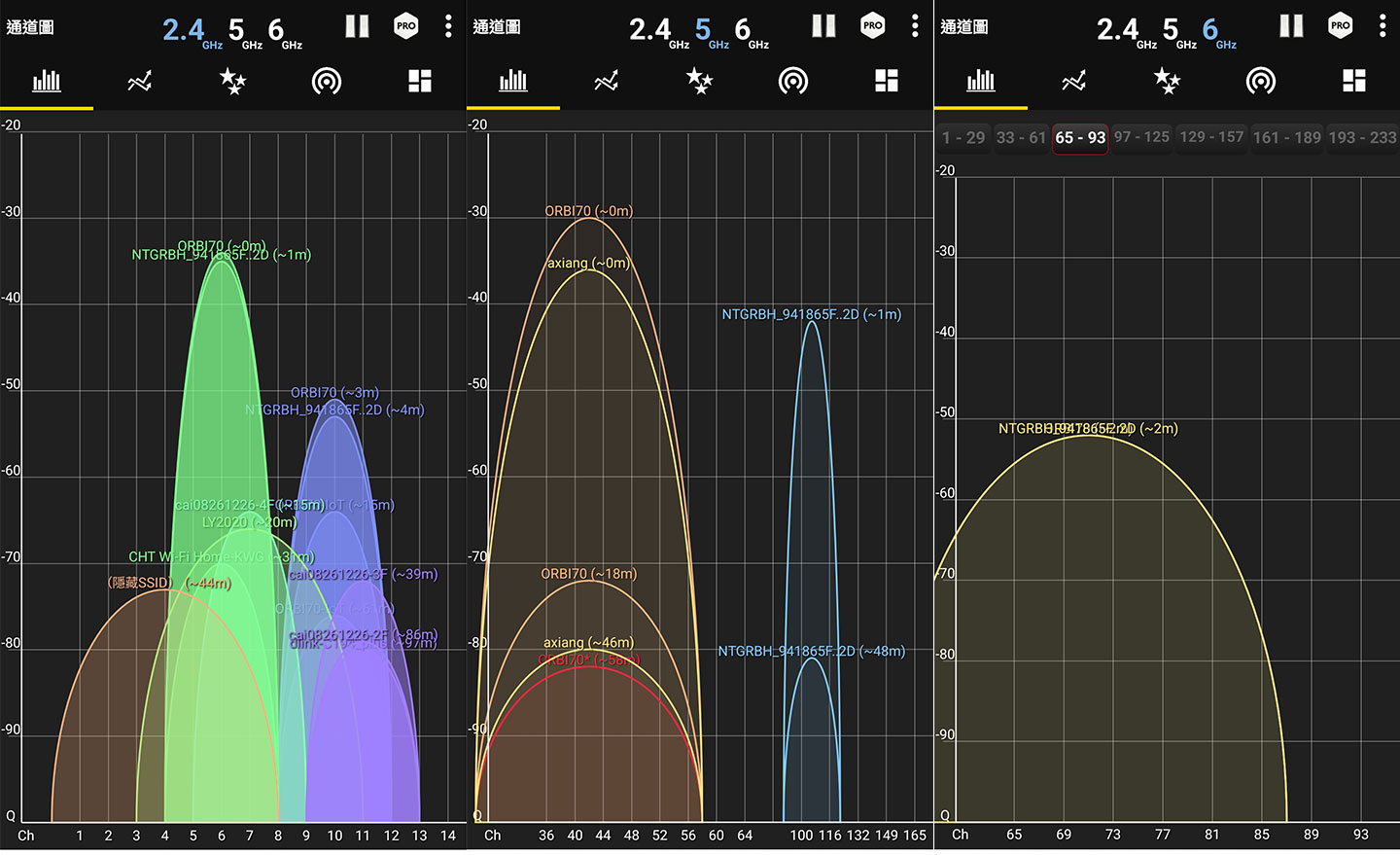1400x855 pixels.
Task: Open the overflow menu in middle panel
Action: click(x=915, y=26)
